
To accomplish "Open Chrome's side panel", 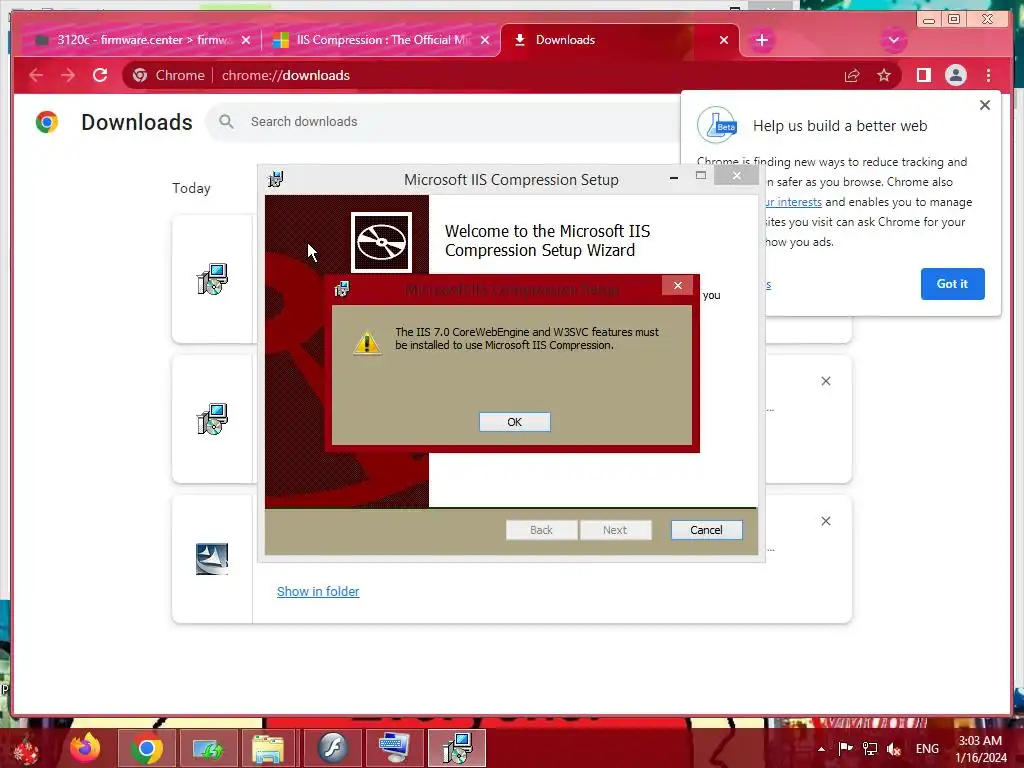I will [923, 75].
